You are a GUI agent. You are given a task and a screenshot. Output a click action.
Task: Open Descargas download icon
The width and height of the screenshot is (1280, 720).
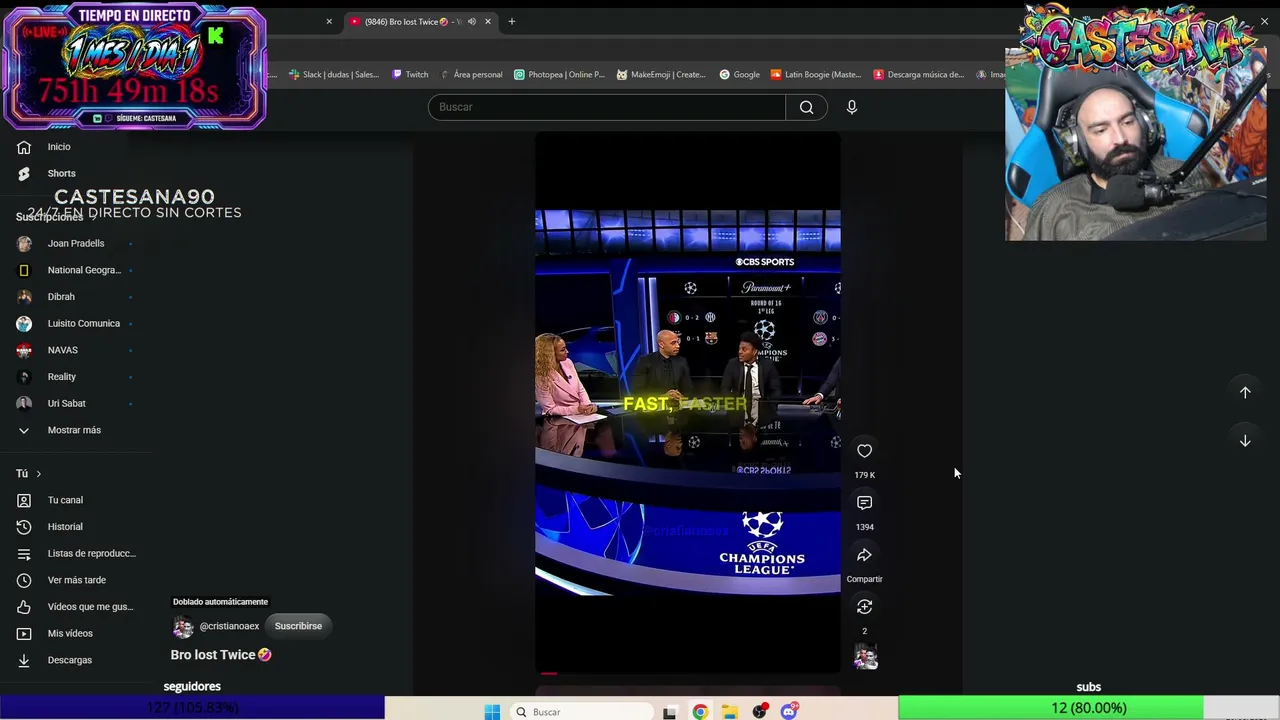coord(24,660)
